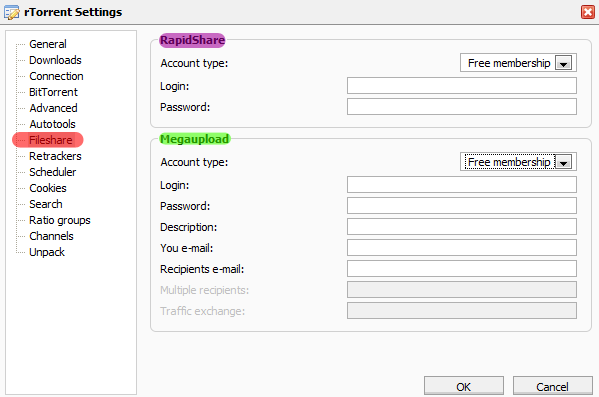The image size is (599, 397).
Task: Open the BitTorrent settings page
Action: [53, 92]
